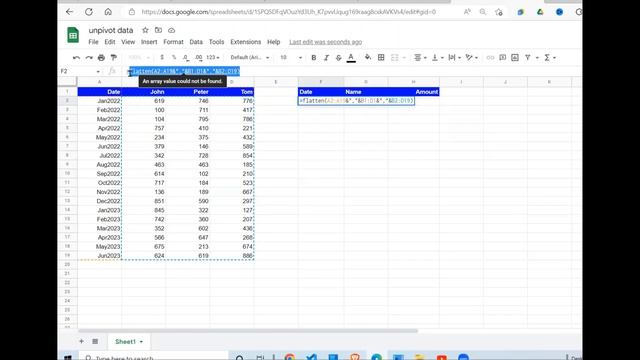
Task: Open the all sheets list icon
Action: point(95,341)
